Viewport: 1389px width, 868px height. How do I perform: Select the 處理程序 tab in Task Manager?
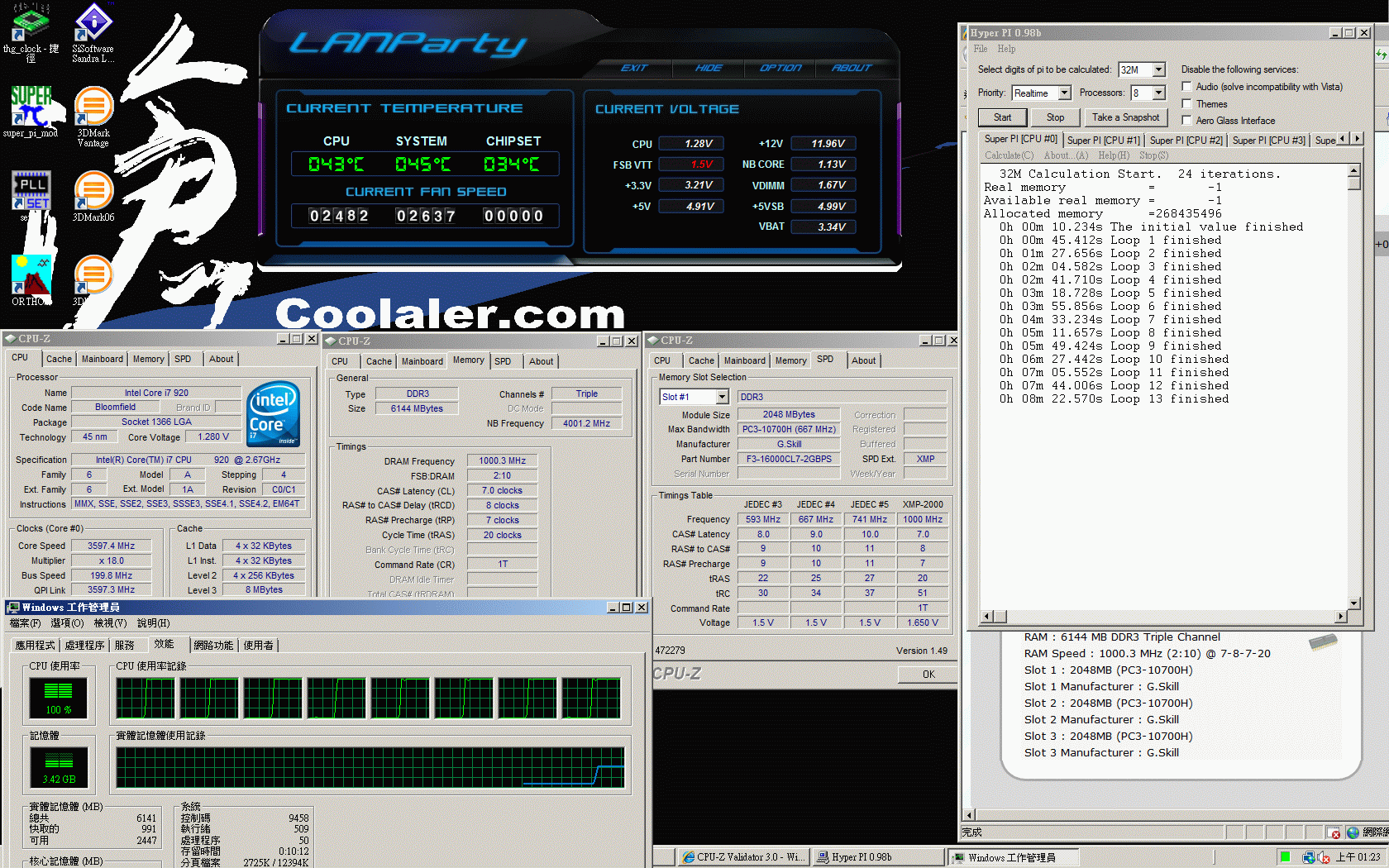(84, 645)
